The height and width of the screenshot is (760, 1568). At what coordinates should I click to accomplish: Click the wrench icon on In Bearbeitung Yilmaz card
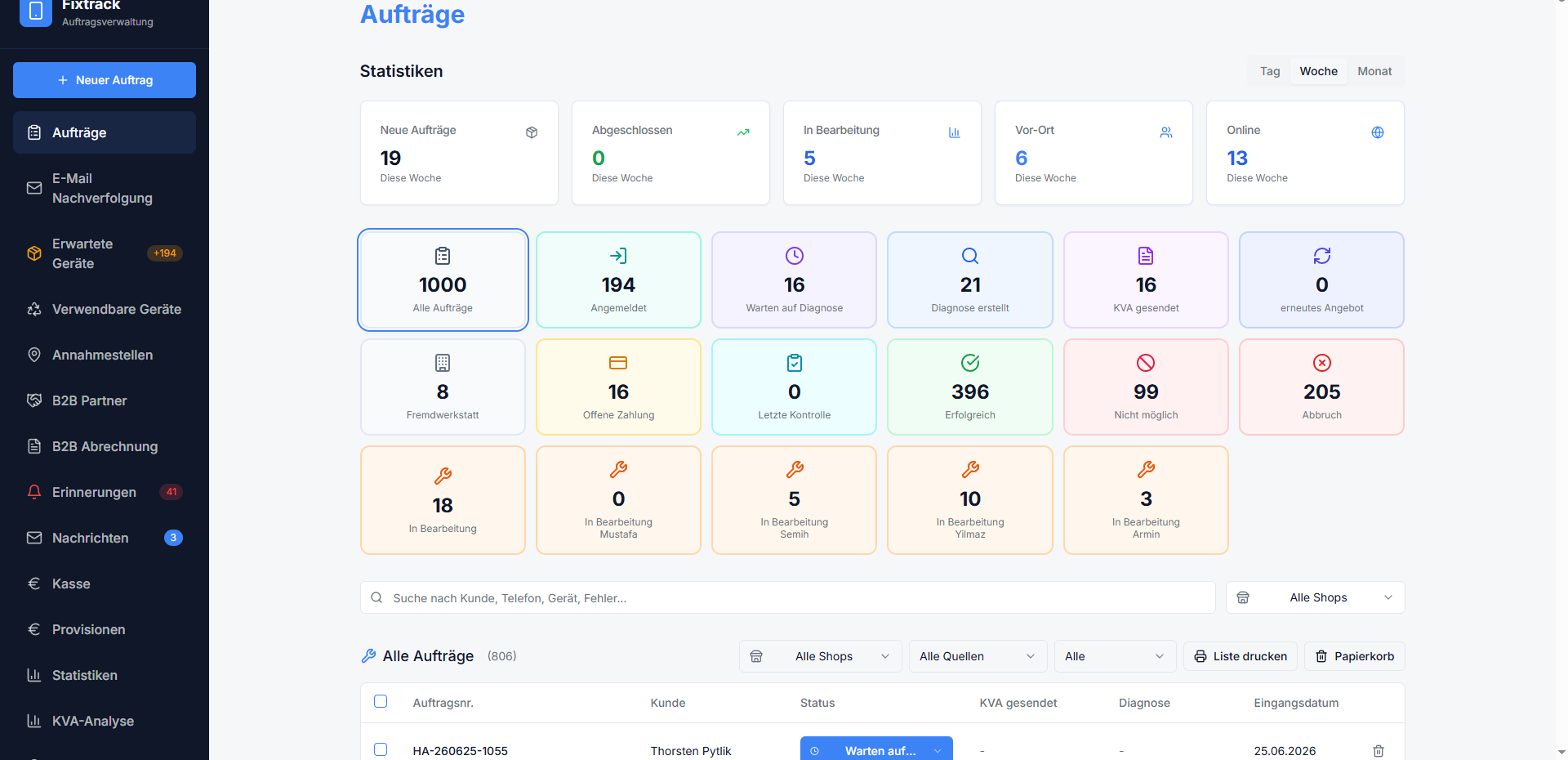coord(970,469)
